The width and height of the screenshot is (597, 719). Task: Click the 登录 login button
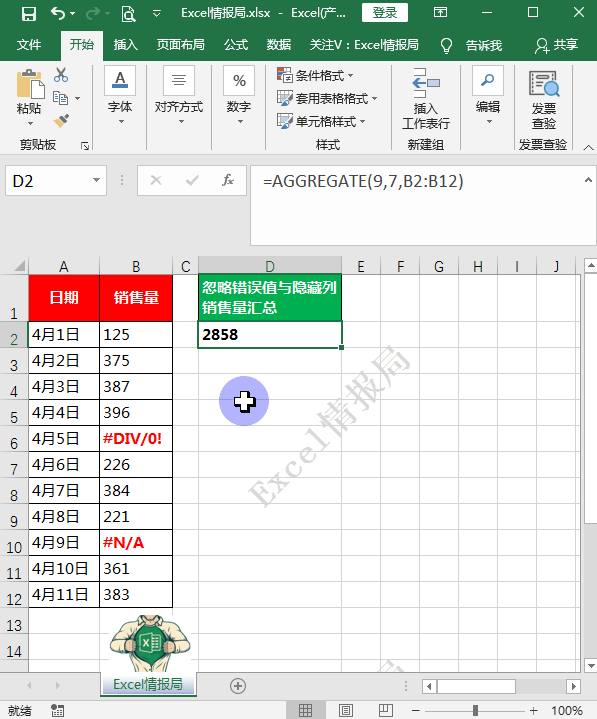tap(385, 12)
